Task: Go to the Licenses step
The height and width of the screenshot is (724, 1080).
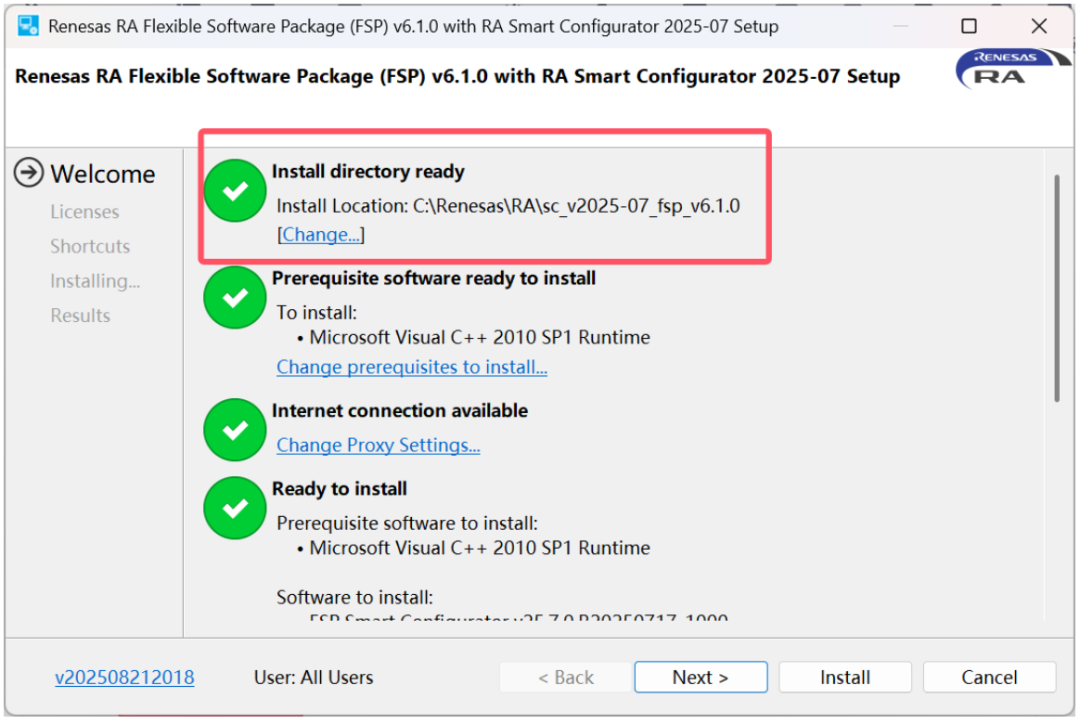Action: click(84, 212)
